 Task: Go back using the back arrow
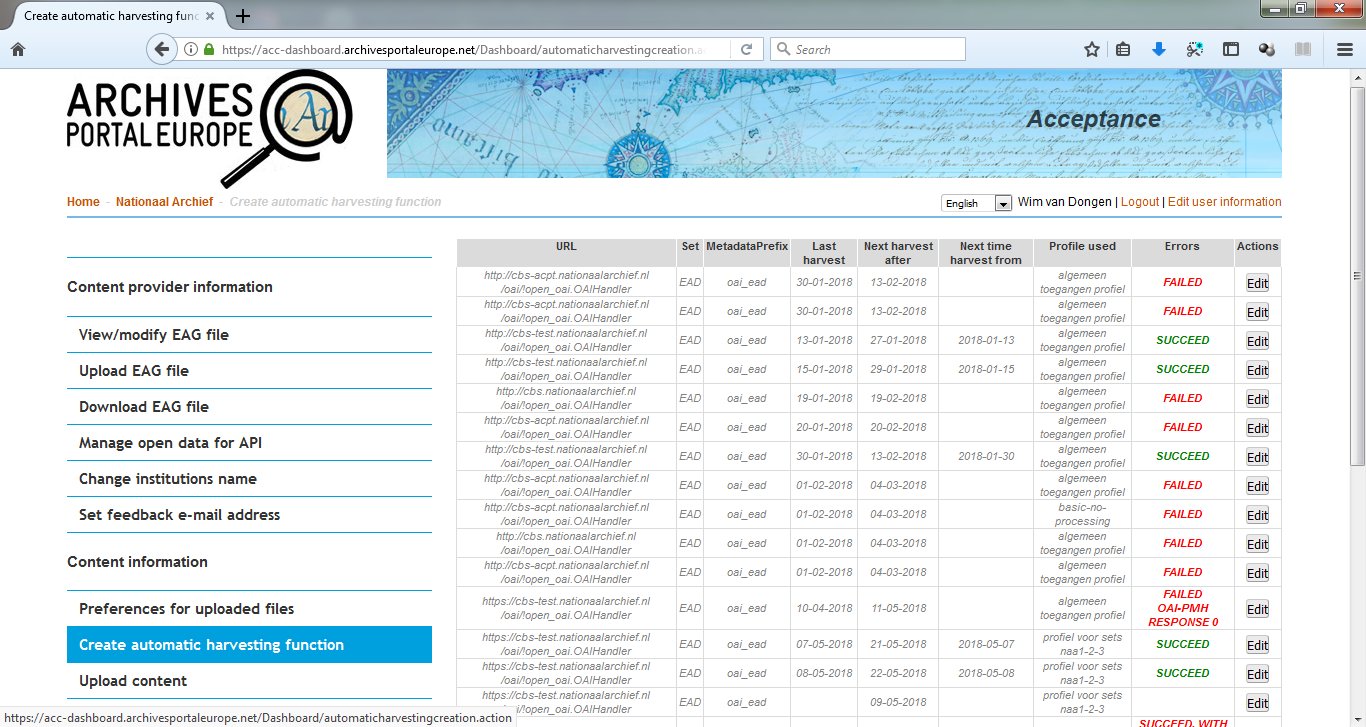161,49
